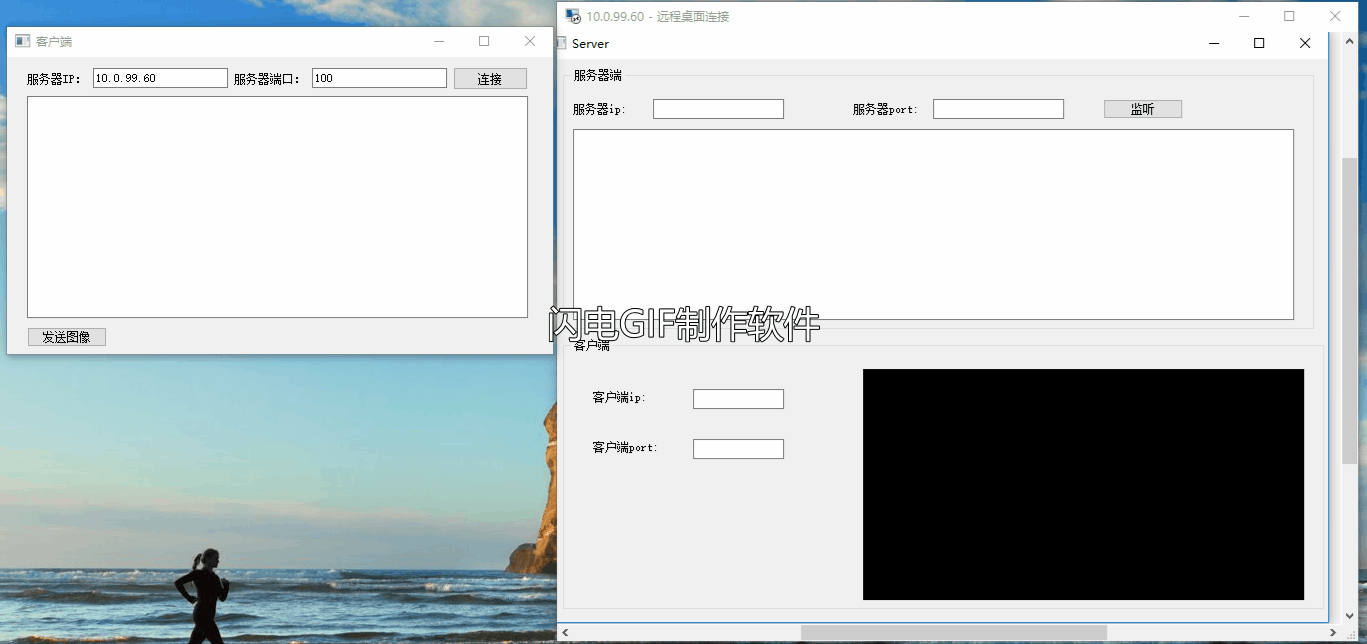Click the horizontal scrollbar left arrow
1367x644 pixels.
(566, 633)
